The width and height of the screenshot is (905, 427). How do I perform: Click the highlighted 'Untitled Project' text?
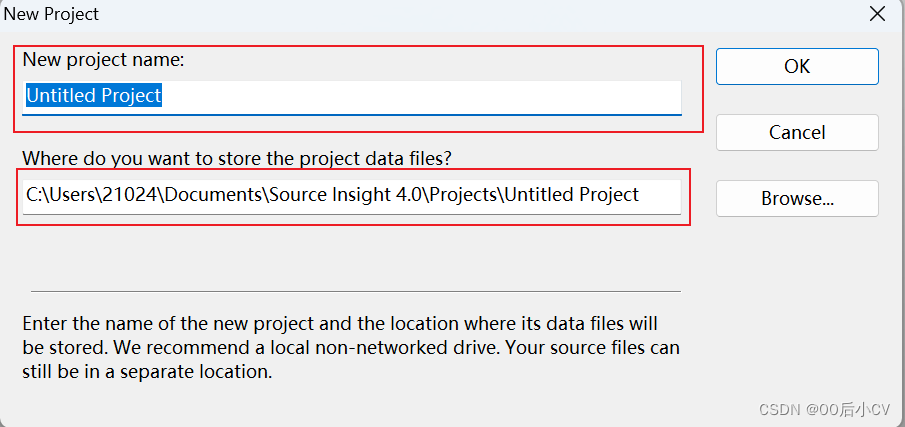pos(94,96)
